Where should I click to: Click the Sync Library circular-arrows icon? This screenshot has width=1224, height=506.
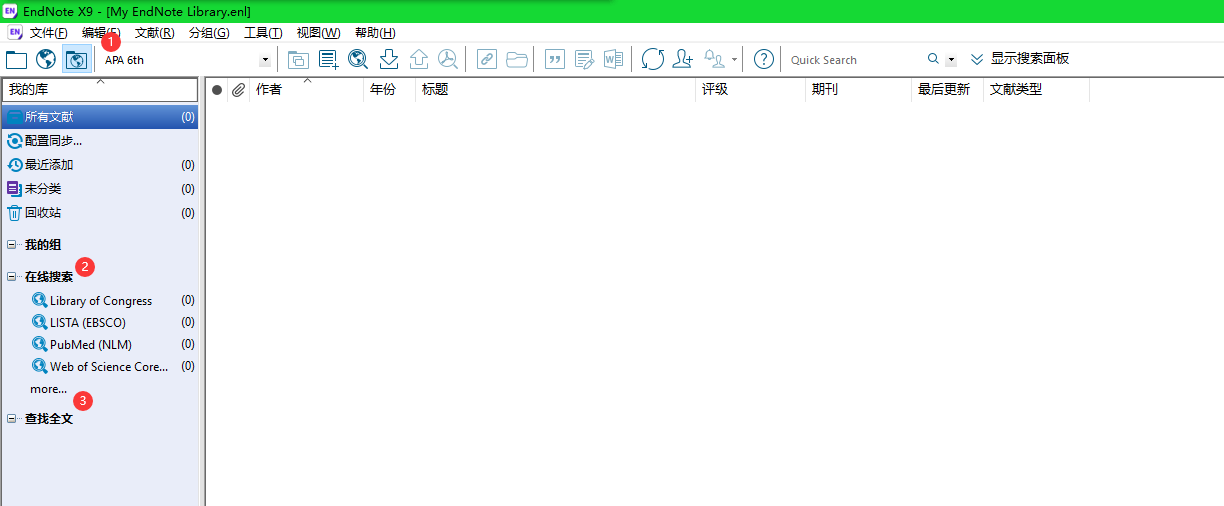tap(652, 59)
